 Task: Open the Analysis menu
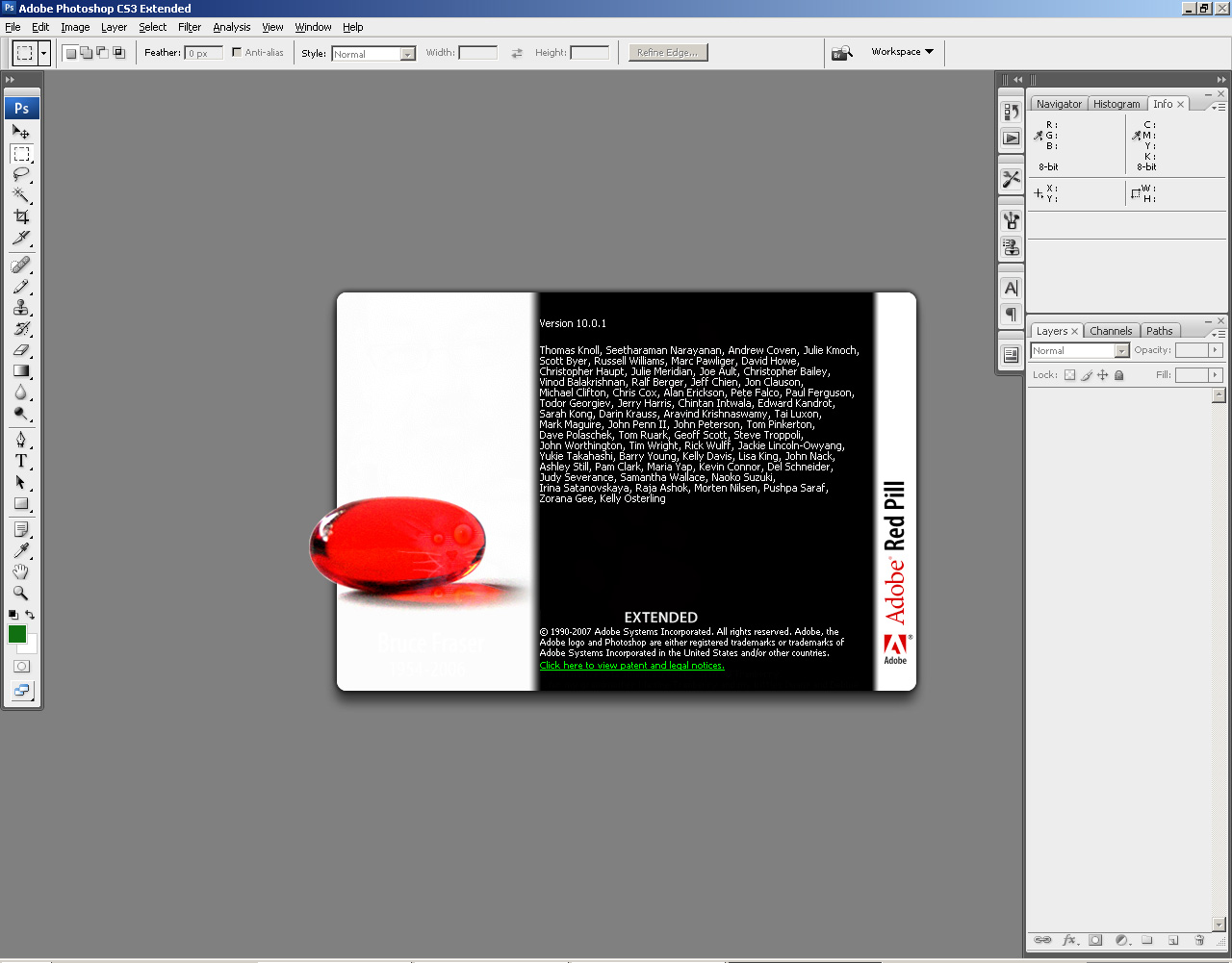[x=232, y=27]
